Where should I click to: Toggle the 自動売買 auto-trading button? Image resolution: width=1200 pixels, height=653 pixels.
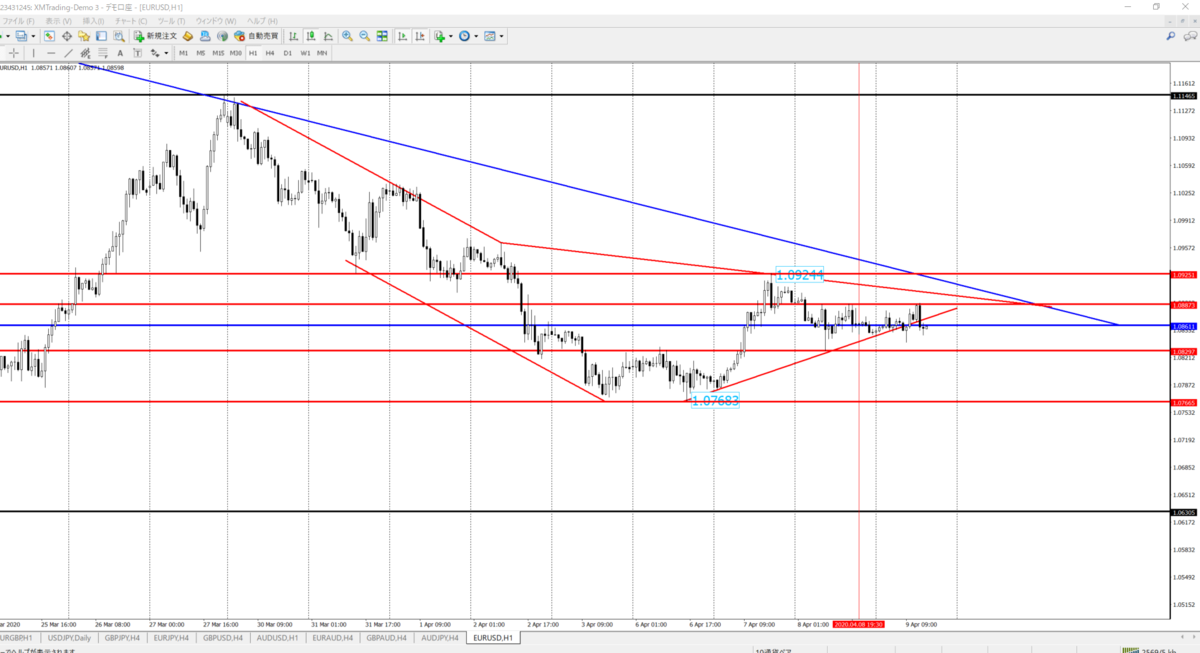pos(257,36)
